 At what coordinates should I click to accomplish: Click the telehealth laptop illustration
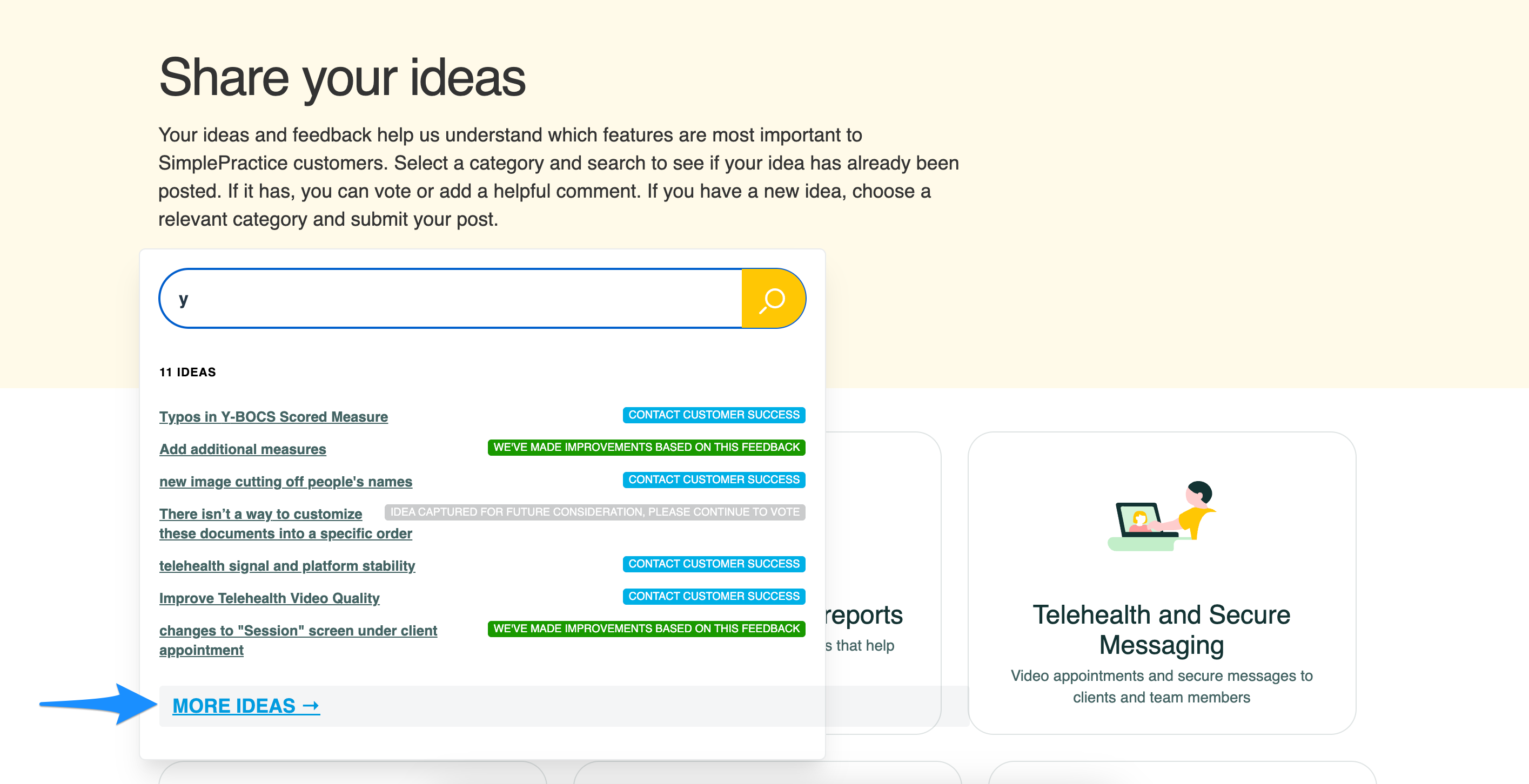click(x=1162, y=515)
